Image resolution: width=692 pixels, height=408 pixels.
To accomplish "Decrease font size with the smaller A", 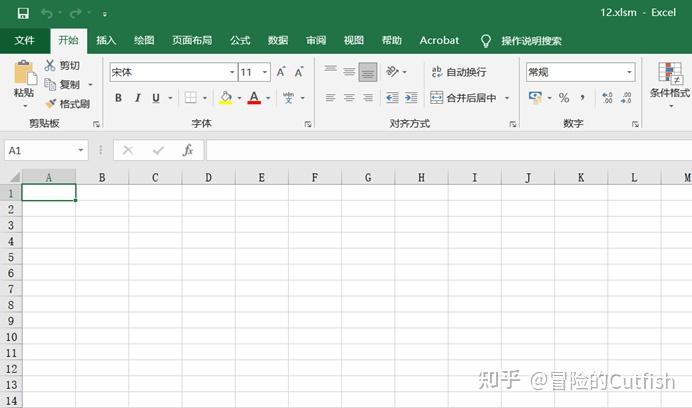I will click(299, 72).
